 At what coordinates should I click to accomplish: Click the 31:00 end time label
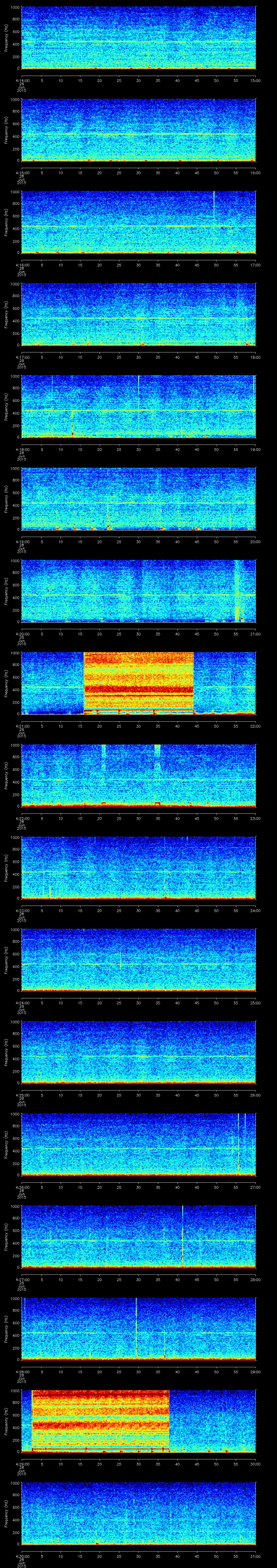256,1556
